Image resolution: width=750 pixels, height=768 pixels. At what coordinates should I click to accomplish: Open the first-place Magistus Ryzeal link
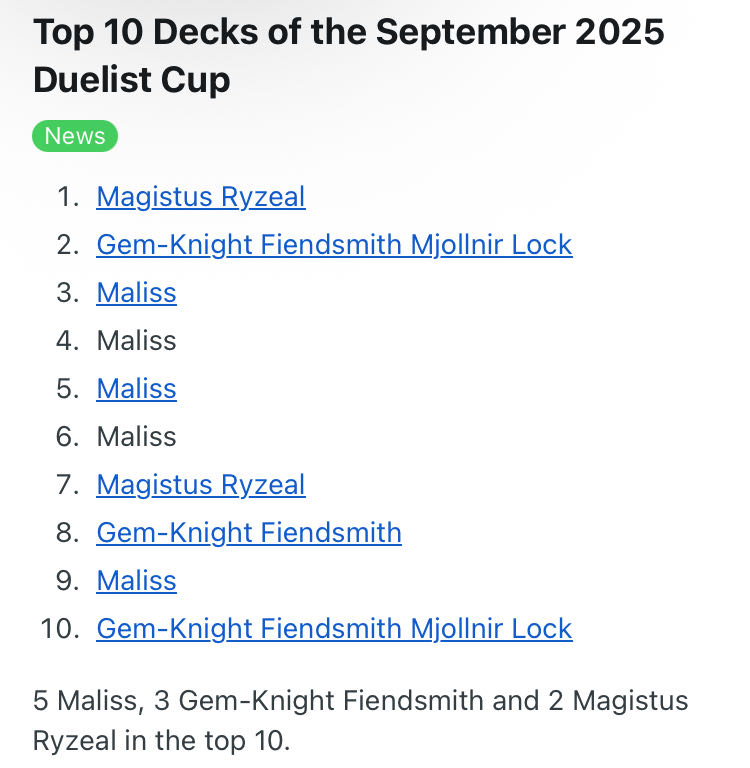(200, 197)
